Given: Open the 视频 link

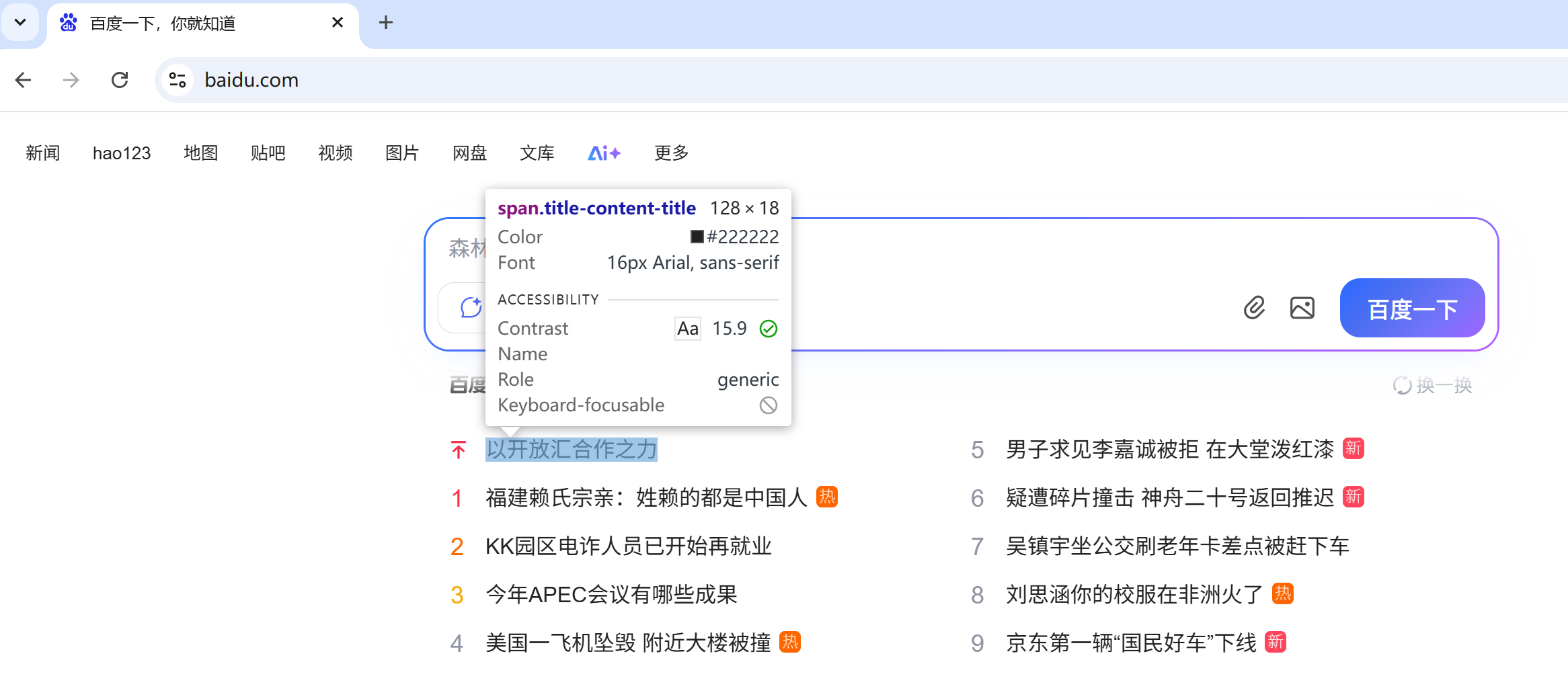Looking at the screenshot, I should point(336,153).
